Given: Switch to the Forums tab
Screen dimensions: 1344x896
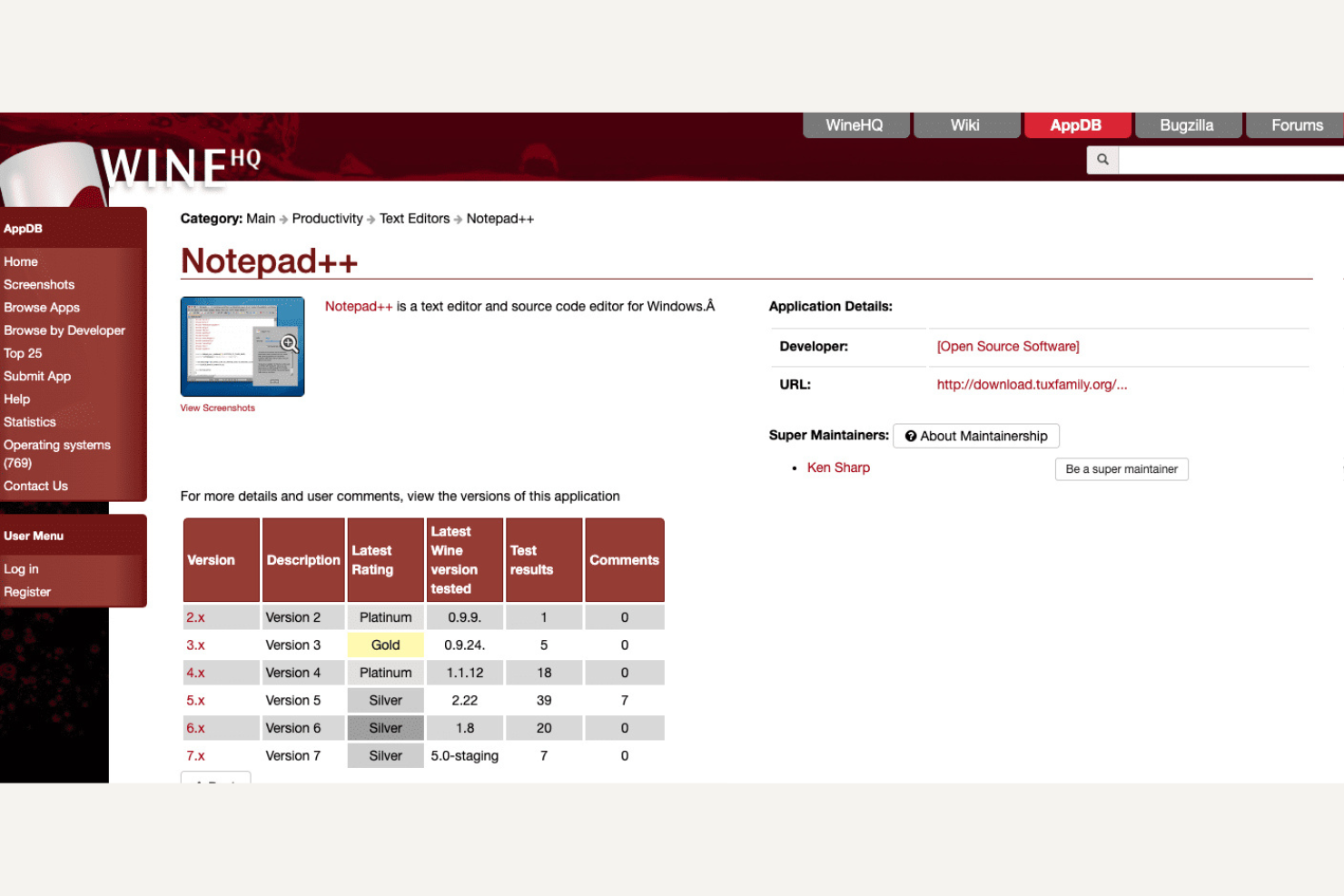Looking at the screenshot, I should coord(1297,124).
